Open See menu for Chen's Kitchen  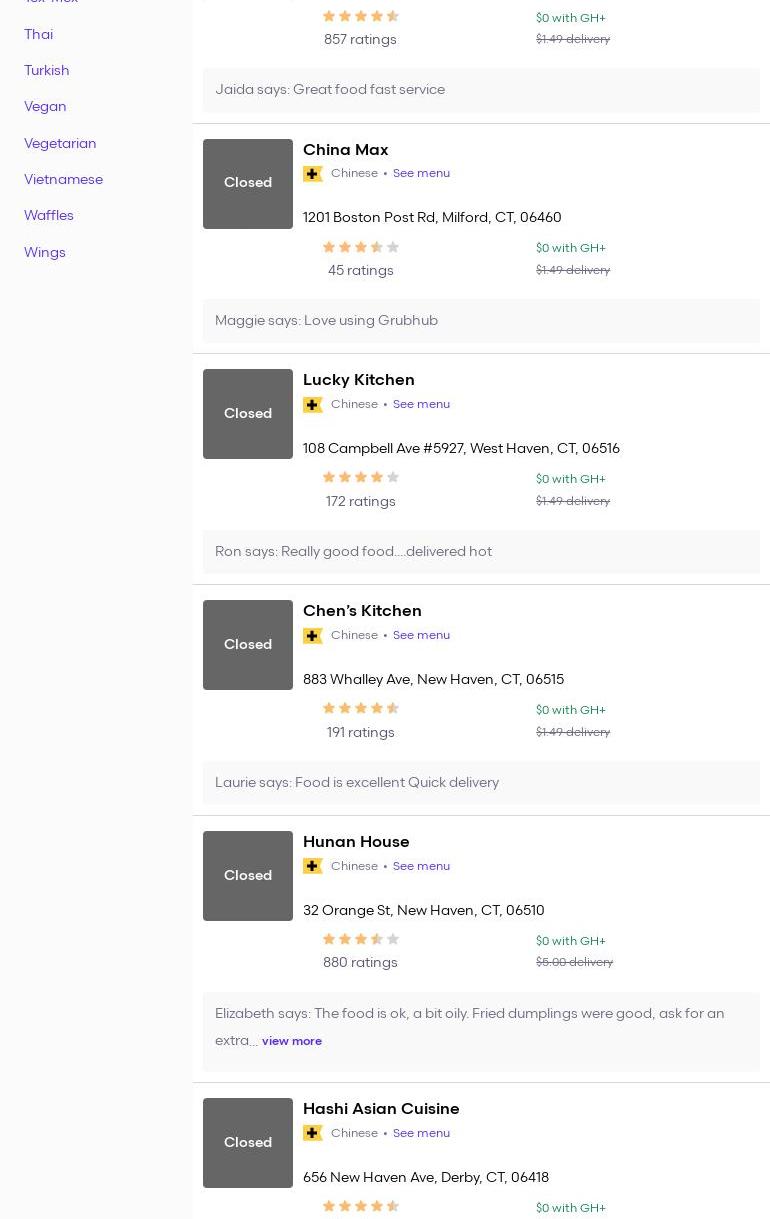421,635
